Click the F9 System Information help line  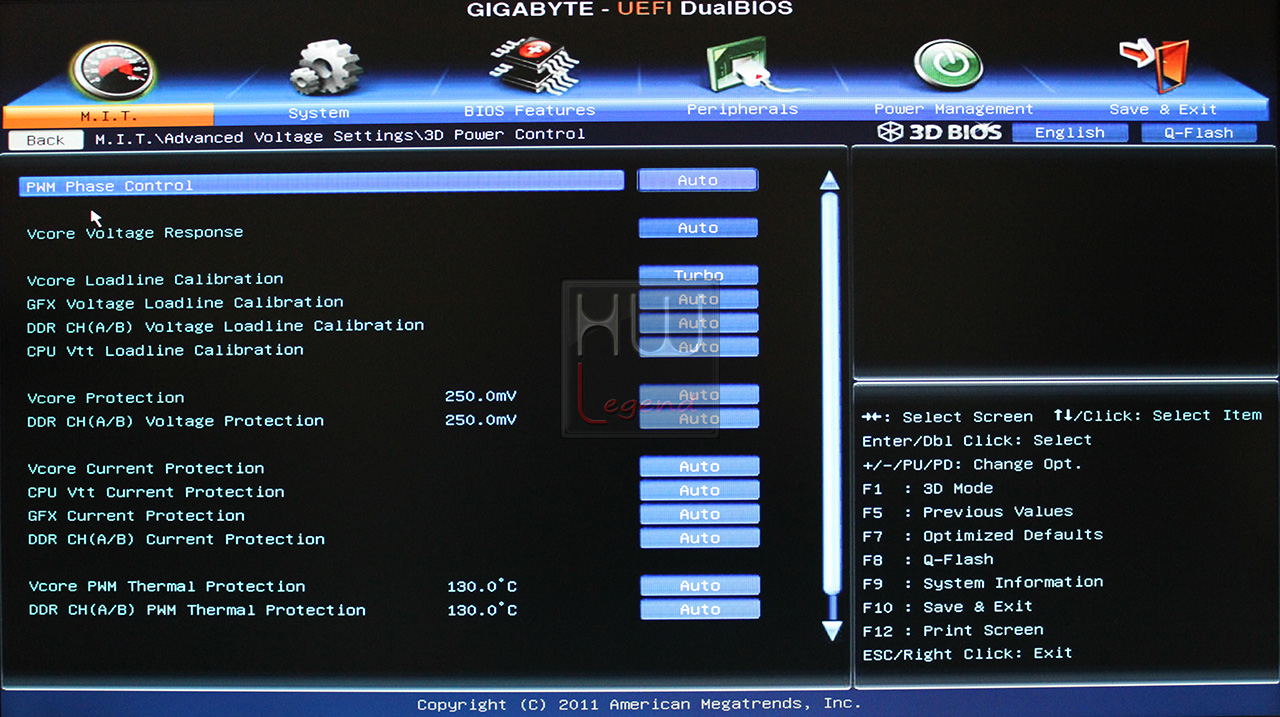pyautogui.click(x=983, y=582)
